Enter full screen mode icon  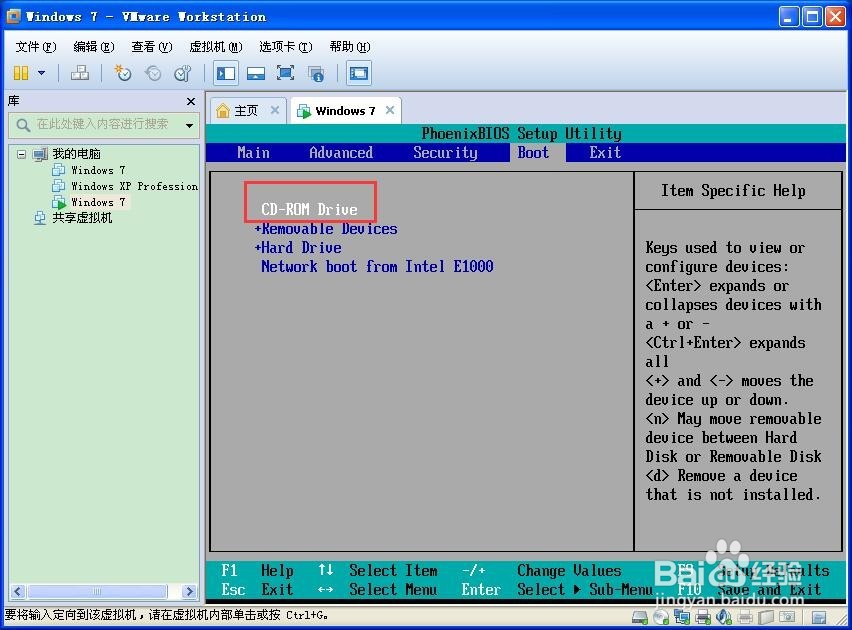[285, 73]
